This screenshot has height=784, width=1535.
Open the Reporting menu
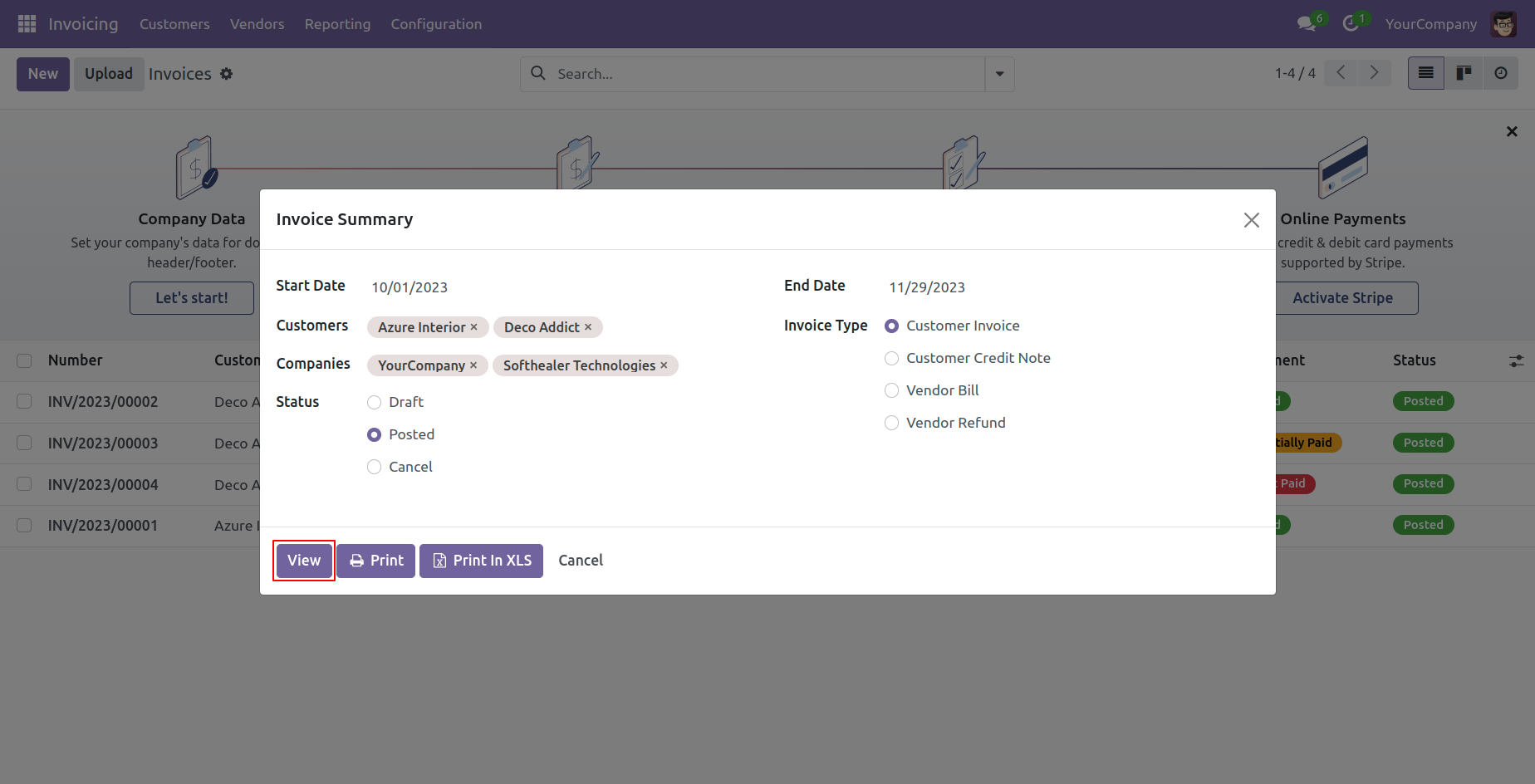337,24
